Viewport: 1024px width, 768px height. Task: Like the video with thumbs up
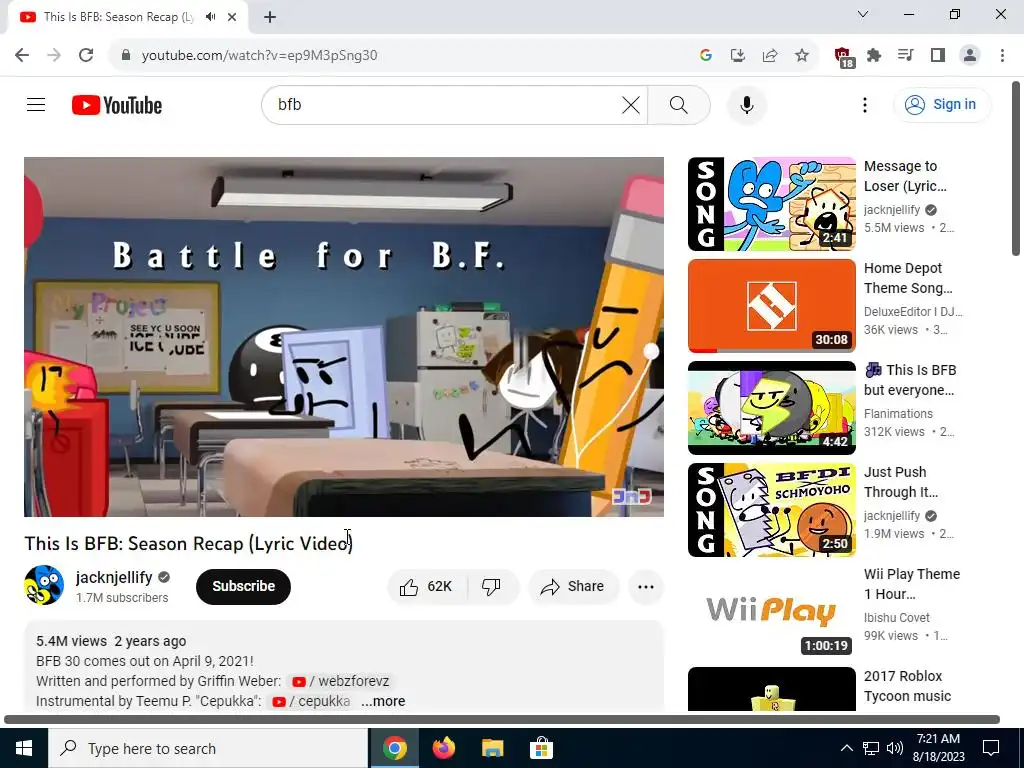tap(427, 586)
